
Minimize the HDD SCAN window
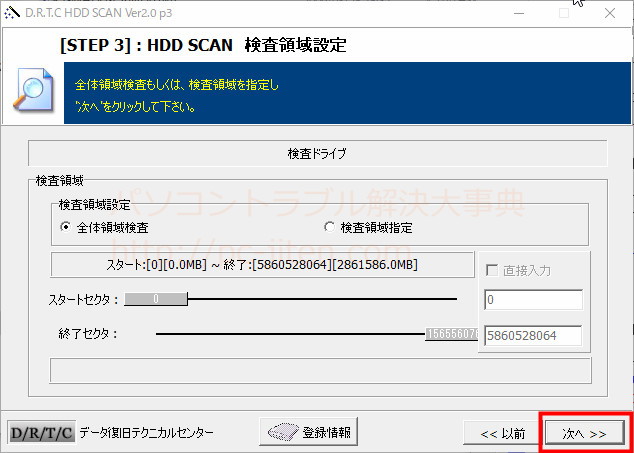click(518, 13)
